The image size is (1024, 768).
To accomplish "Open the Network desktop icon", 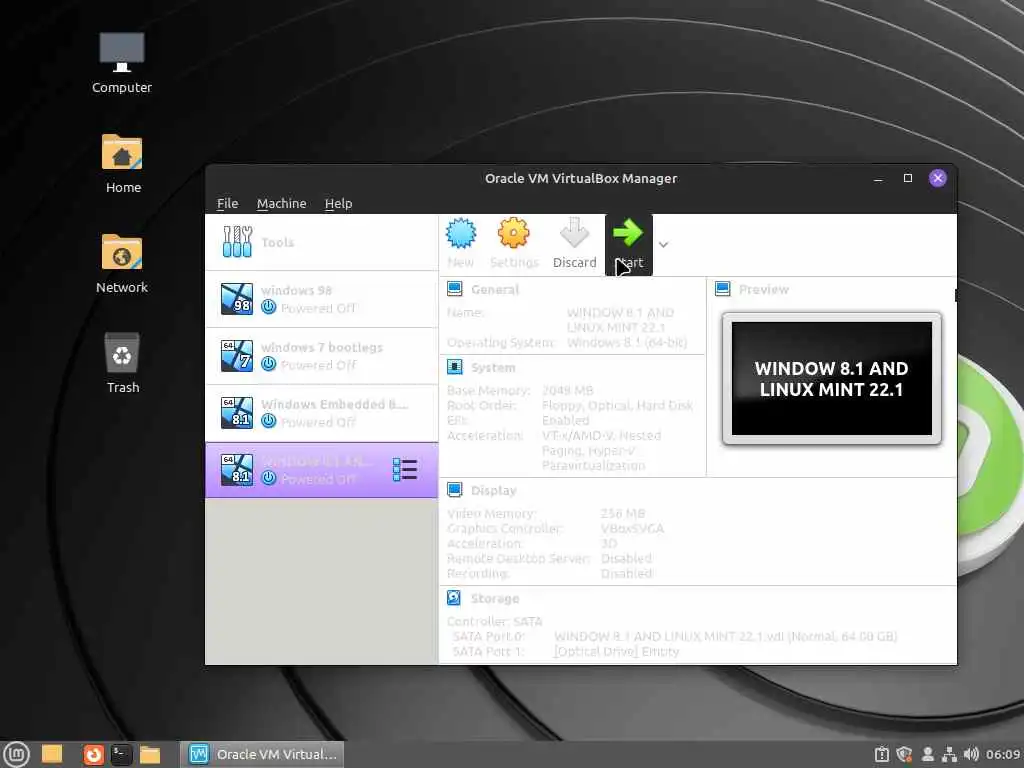I will (x=121, y=264).
